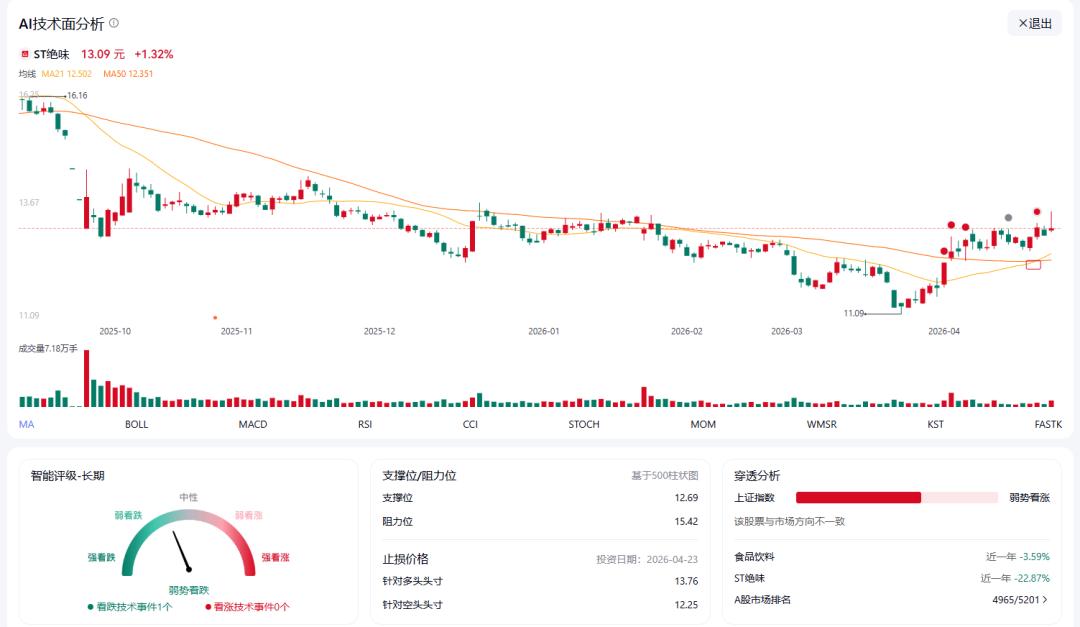This screenshot has width=1080, height=627.
Task: Expand A股市场排名 chevron arrow
Action: (x=1045, y=600)
